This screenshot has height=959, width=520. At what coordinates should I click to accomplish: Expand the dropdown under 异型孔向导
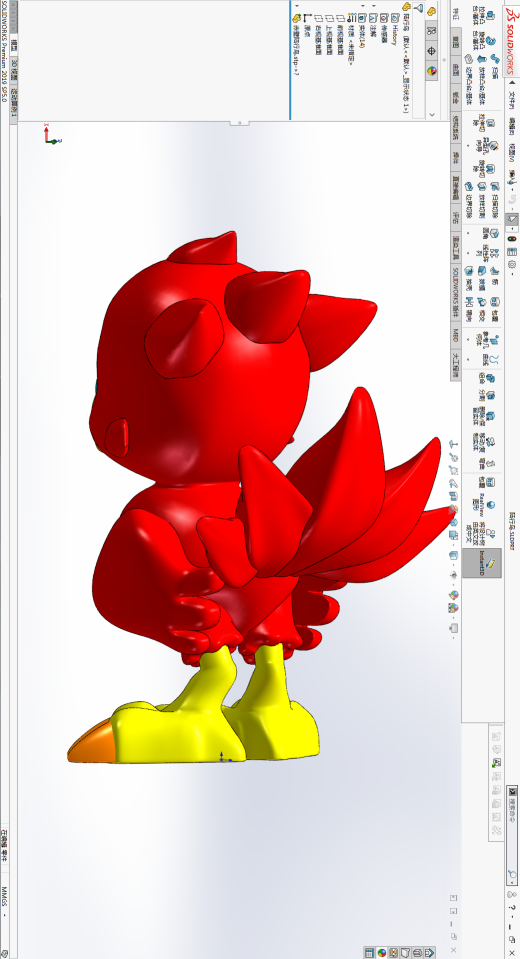[468, 146]
